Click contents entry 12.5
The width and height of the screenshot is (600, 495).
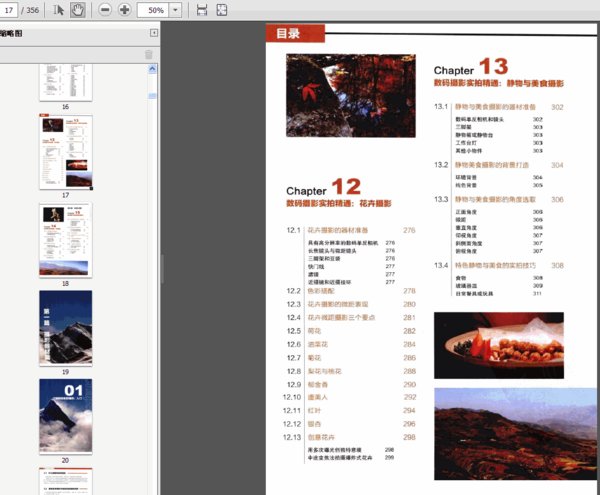click(351, 331)
